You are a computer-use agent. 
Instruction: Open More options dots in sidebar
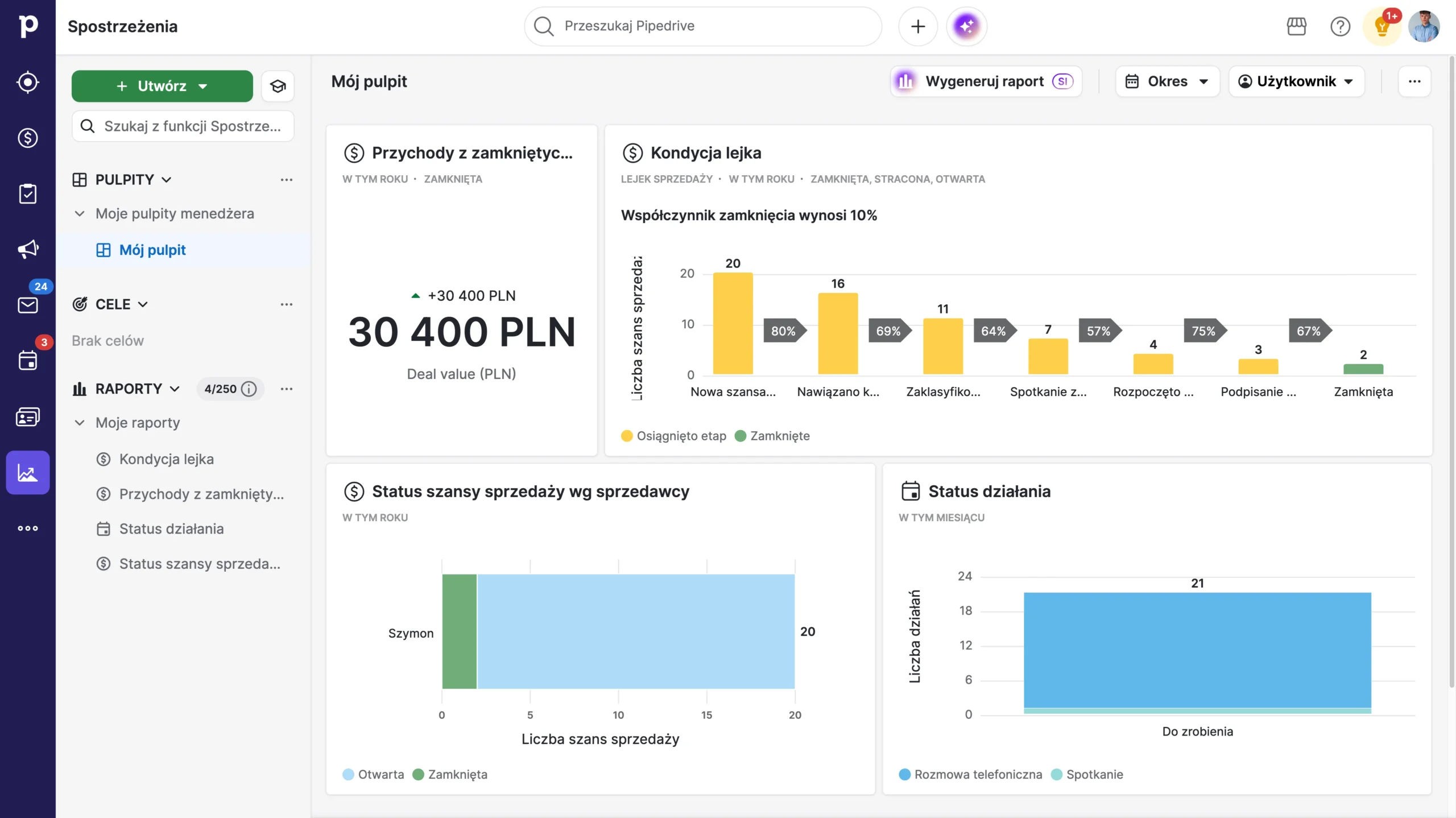click(x=28, y=528)
